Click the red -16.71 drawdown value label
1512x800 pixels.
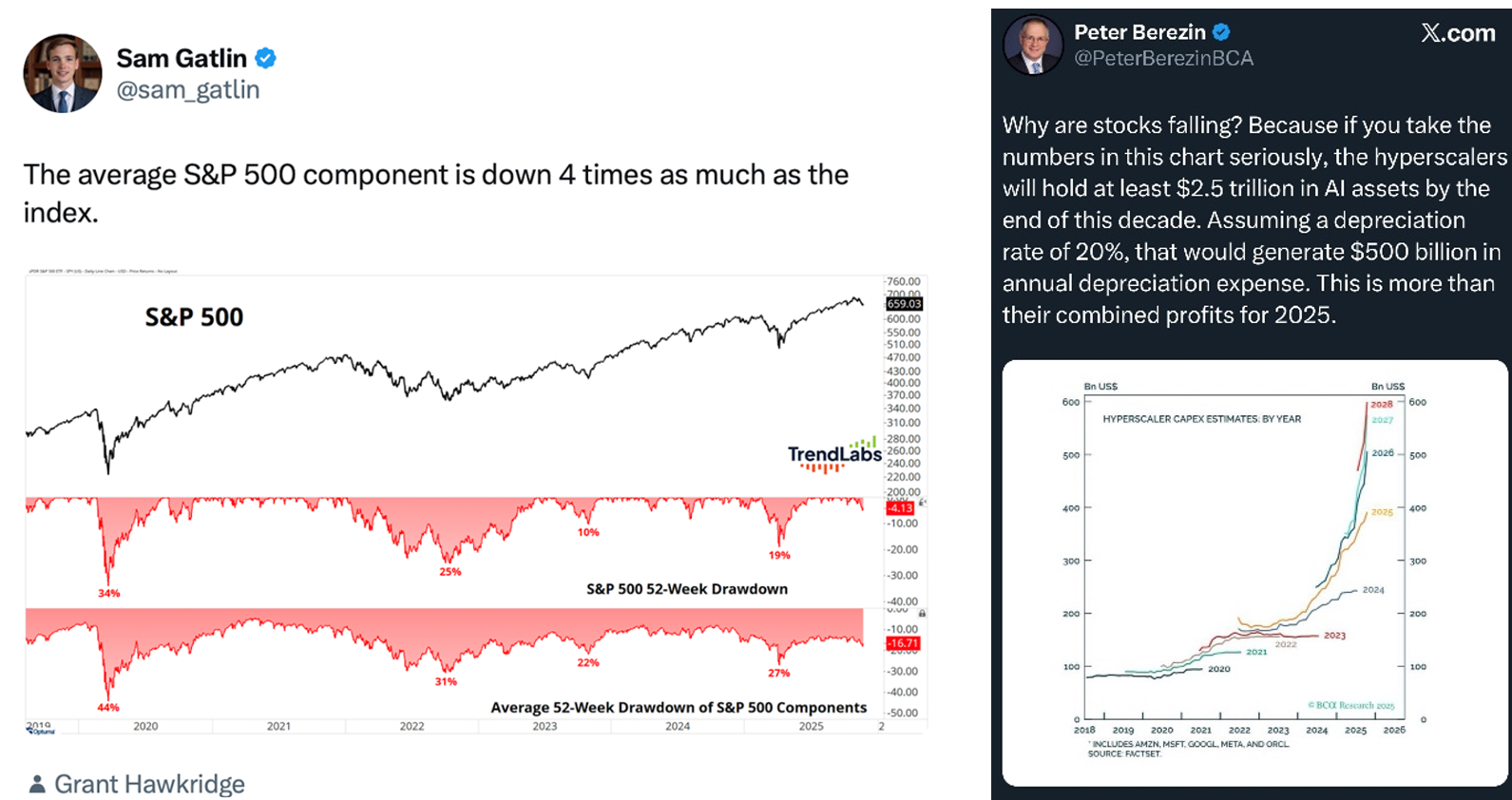(902, 643)
